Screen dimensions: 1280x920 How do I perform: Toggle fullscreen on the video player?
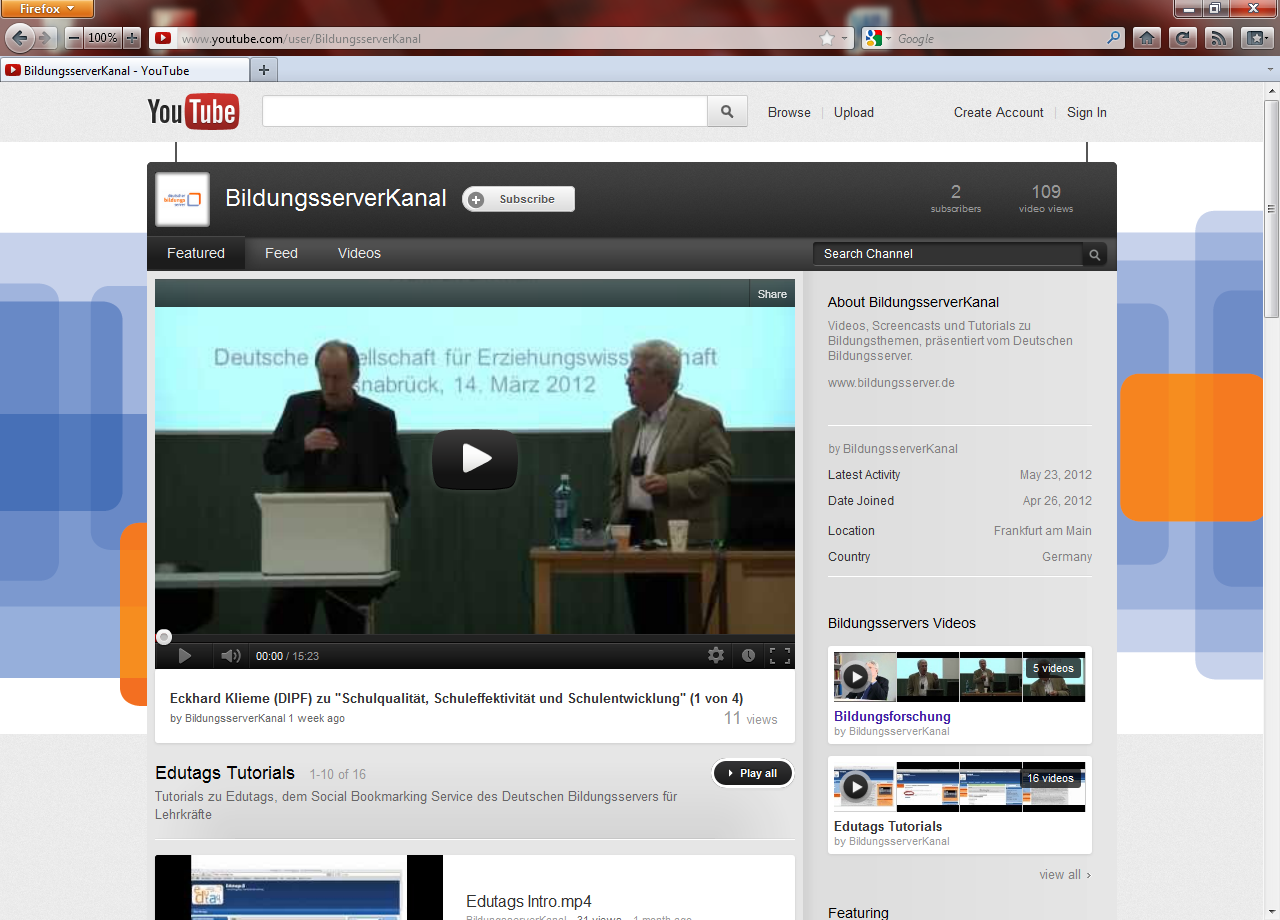coord(780,656)
